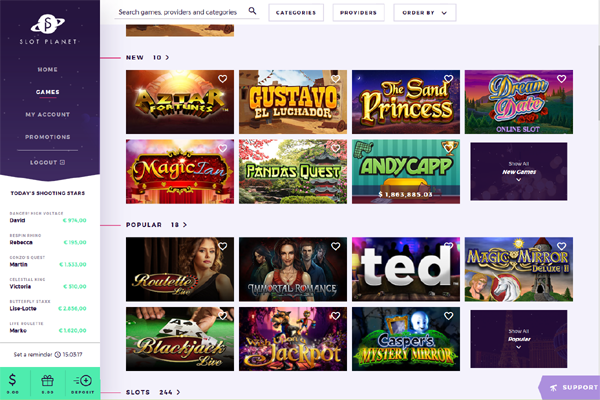Screen dimensions: 600x400
Task: Click the Slot Planet logo
Action: tap(48, 29)
